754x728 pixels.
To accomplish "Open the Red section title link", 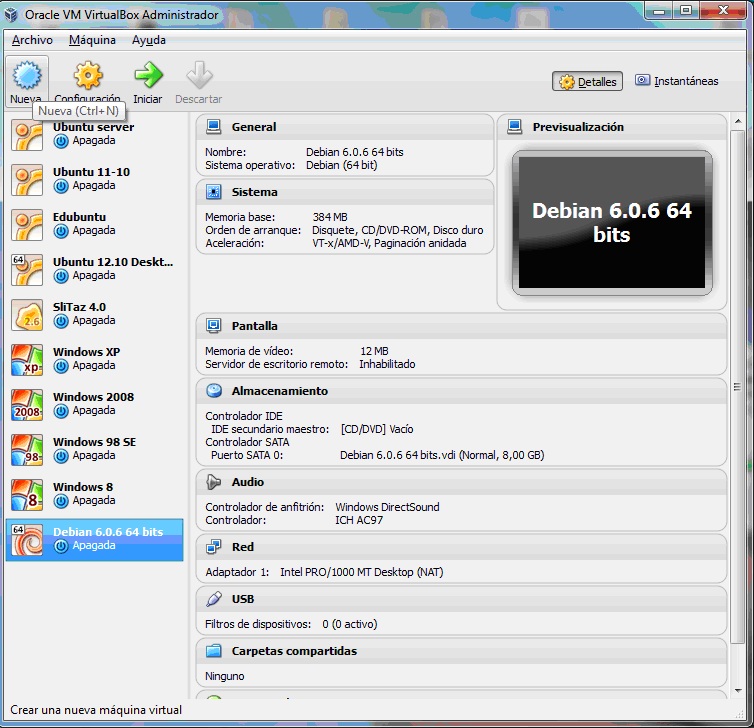I will click(x=243, y=547).
